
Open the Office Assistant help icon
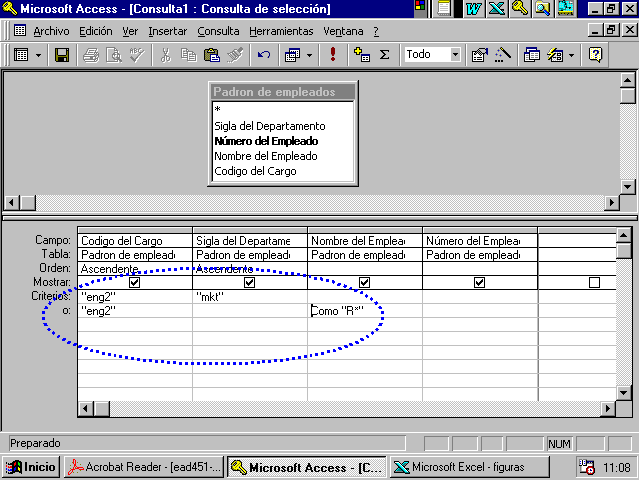point(595,55)
